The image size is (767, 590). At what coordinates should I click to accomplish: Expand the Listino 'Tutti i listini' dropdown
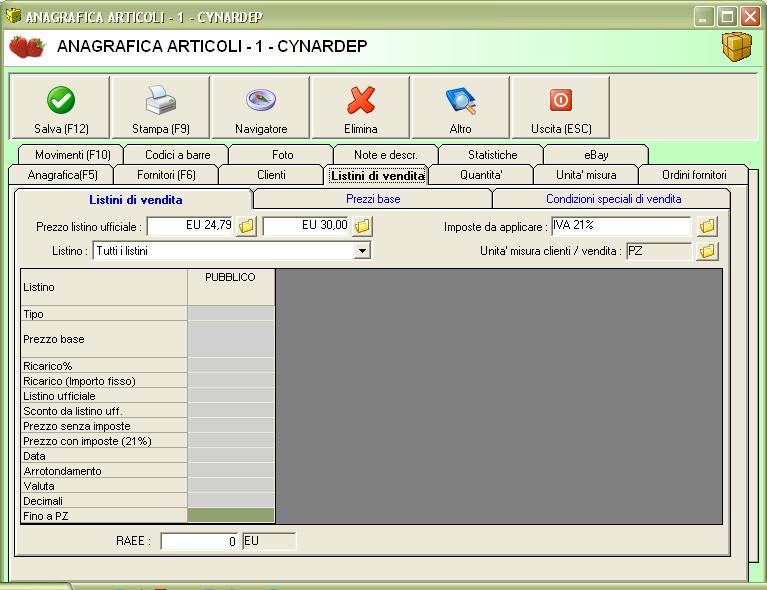pyautogui.click(x=362, y=251)
